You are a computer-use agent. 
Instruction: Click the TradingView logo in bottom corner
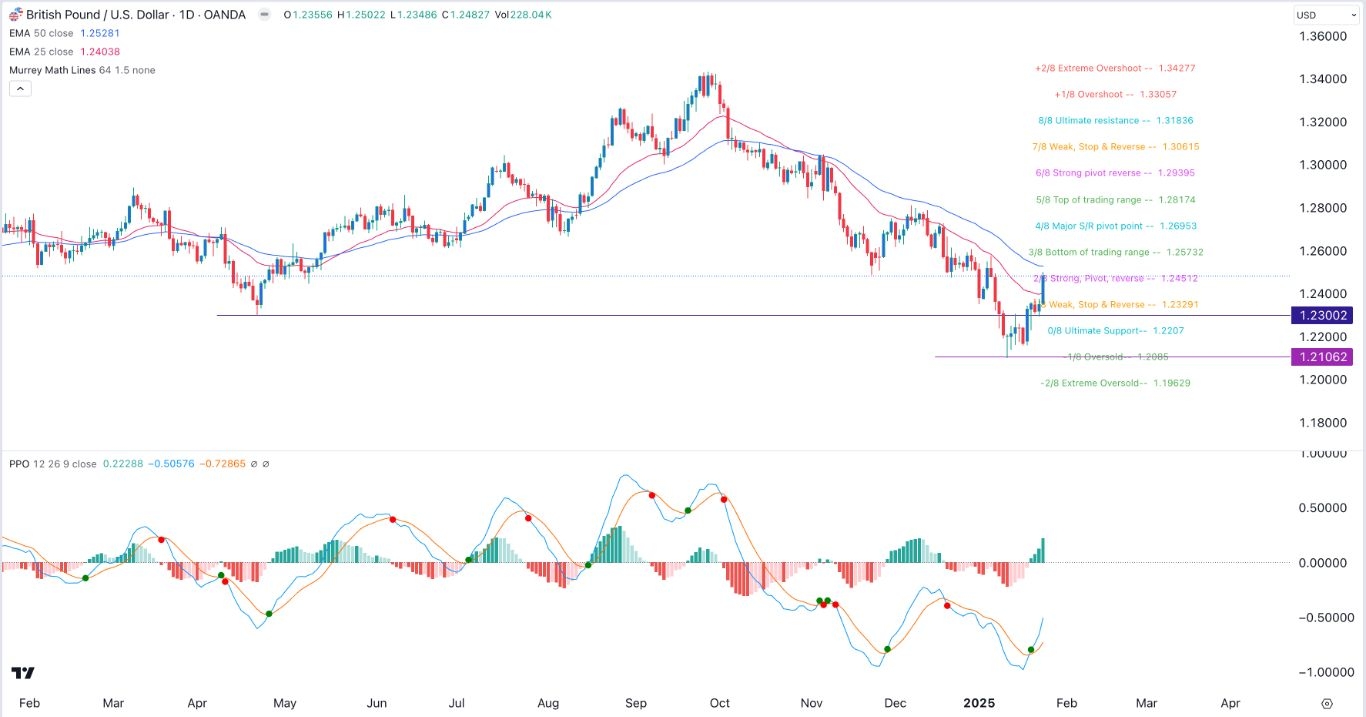[23, 675]
